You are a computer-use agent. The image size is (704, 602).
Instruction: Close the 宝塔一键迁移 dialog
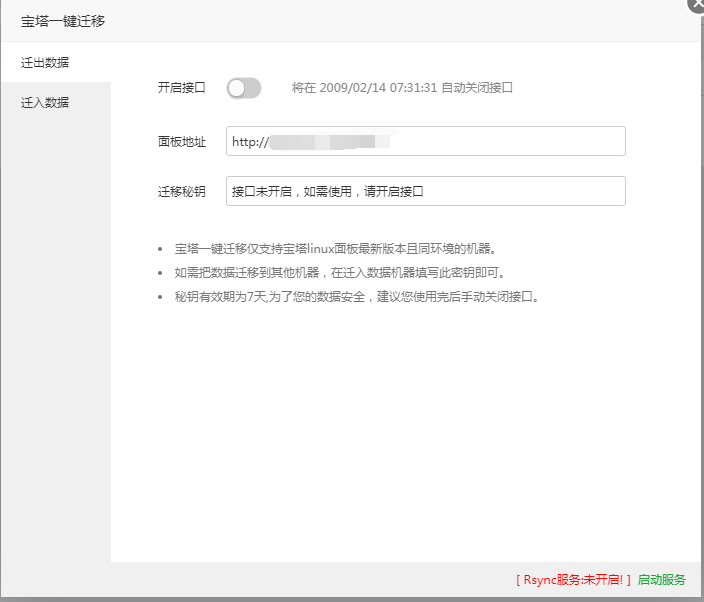[697, 4]
